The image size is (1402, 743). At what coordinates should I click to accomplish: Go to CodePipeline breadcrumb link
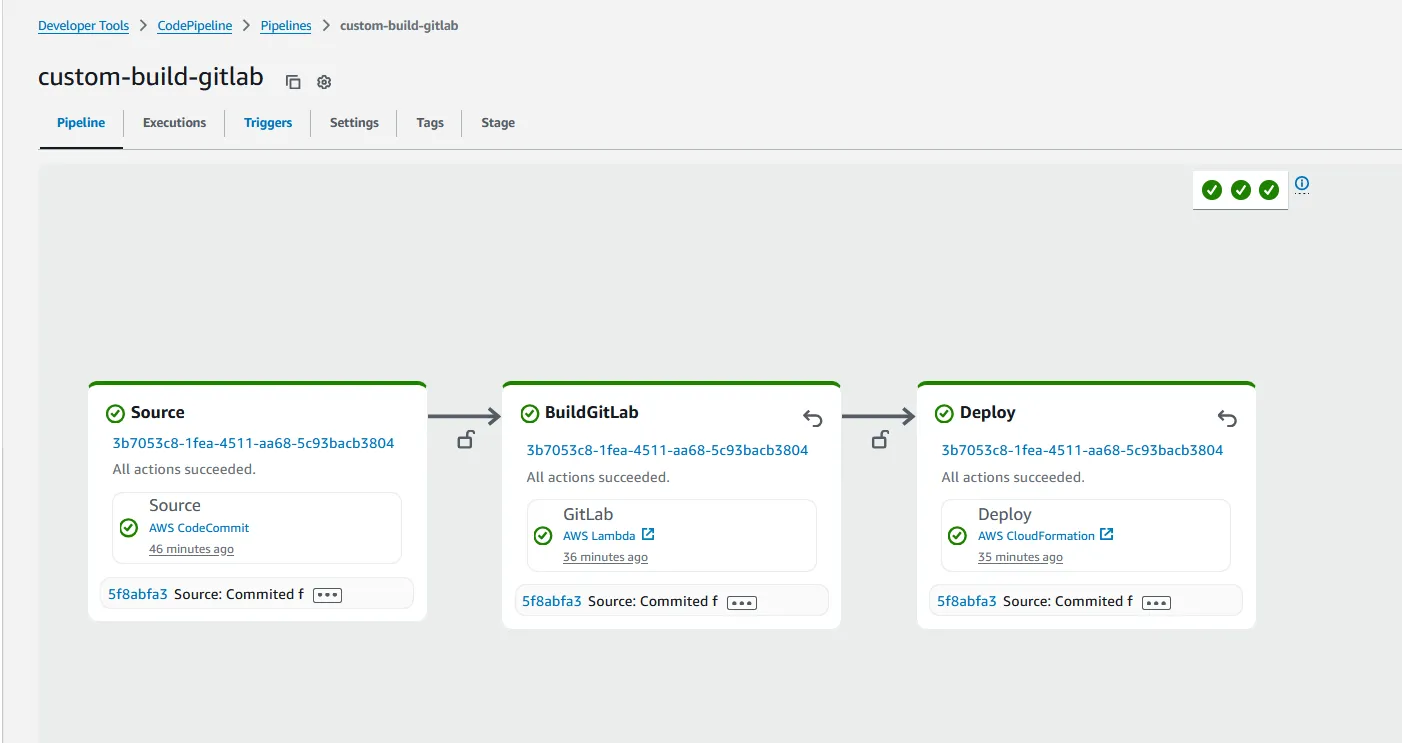tap(195, 26)
